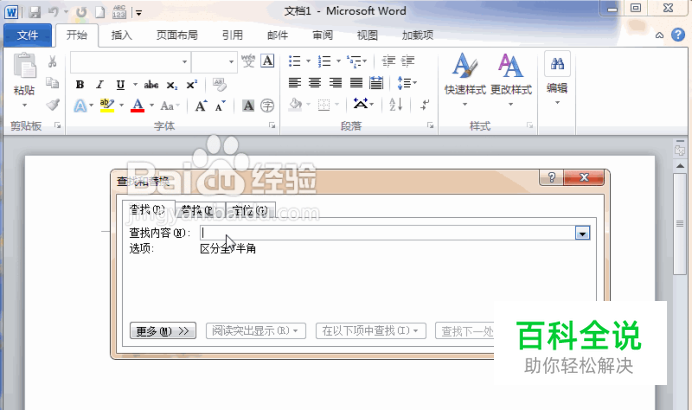Open the Word Help question icon
Viewport: 692px width, 410px height.
(x=678, y=35)
